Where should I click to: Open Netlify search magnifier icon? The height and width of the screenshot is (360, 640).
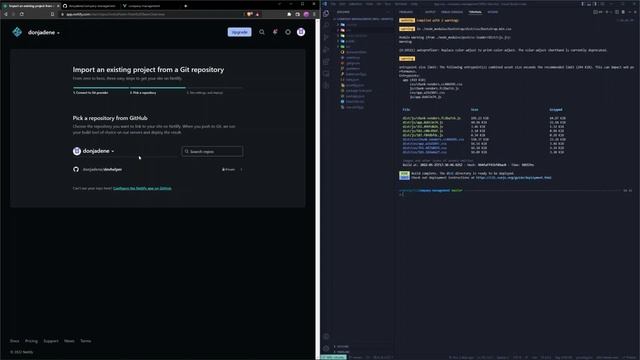[x=262, y=32]
